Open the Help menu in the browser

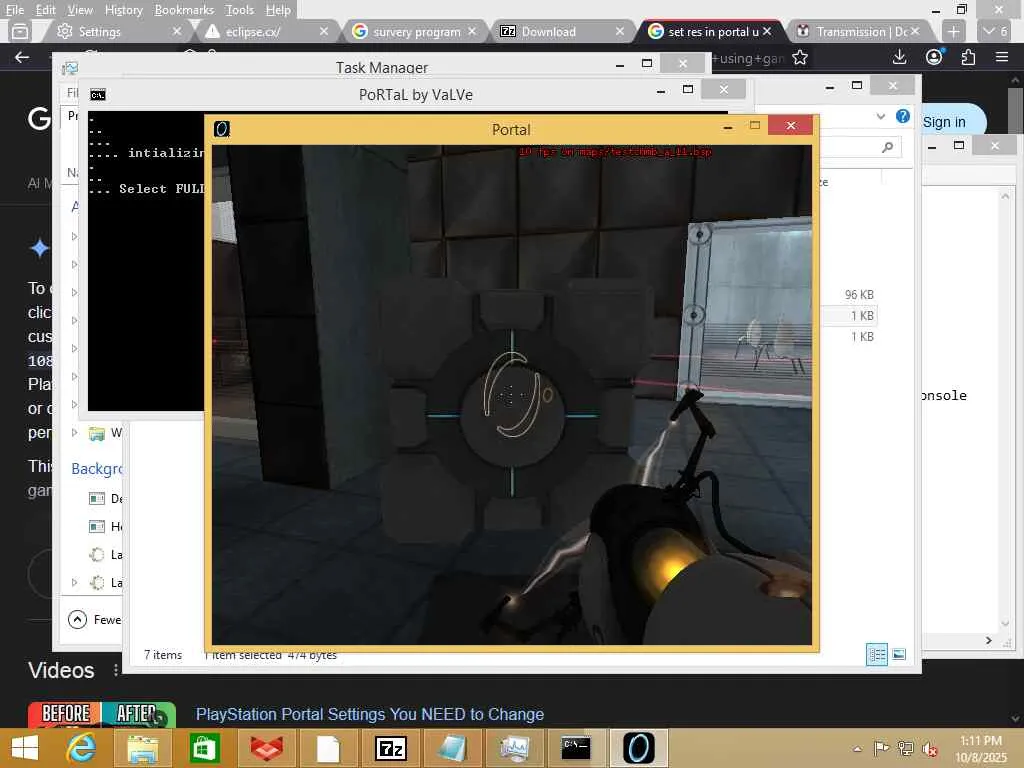(278, 10)
